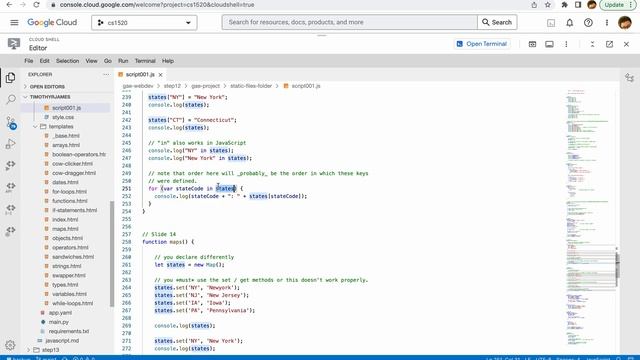Viewport: 640px width, 360px height.
Task: Open requirements.txt file
Action: 69,331
